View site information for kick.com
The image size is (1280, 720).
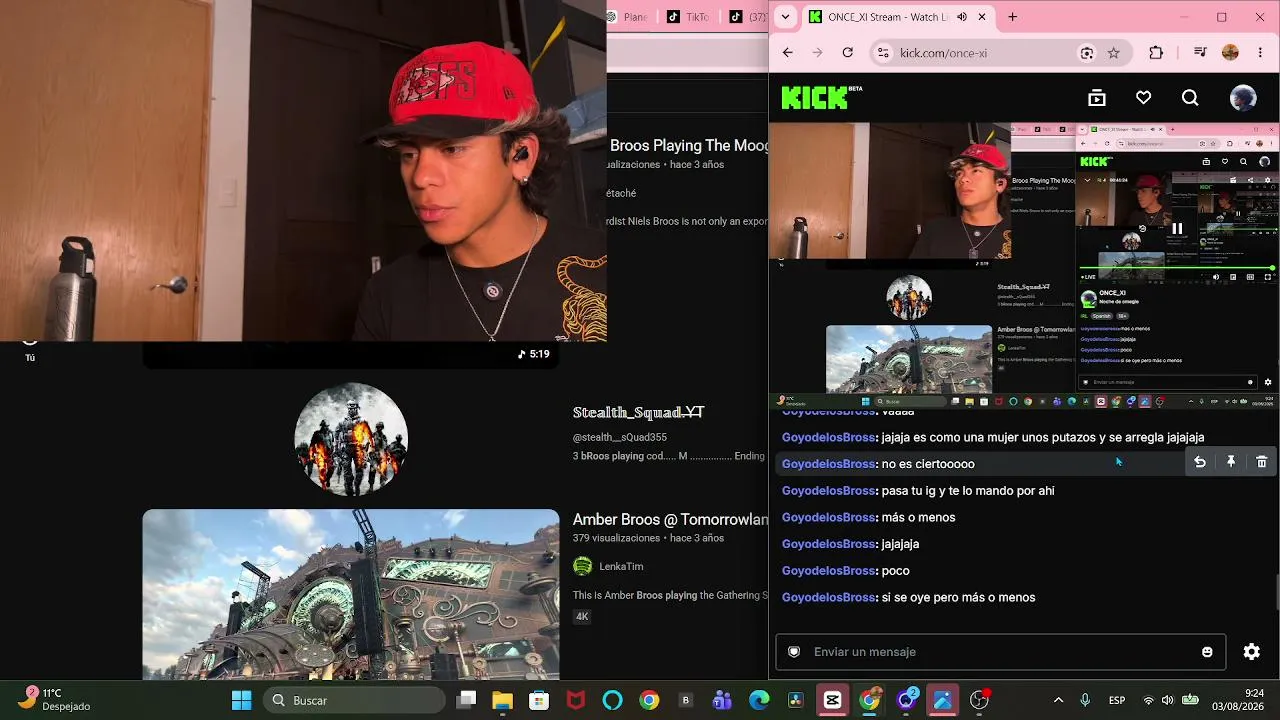point(882,53)
